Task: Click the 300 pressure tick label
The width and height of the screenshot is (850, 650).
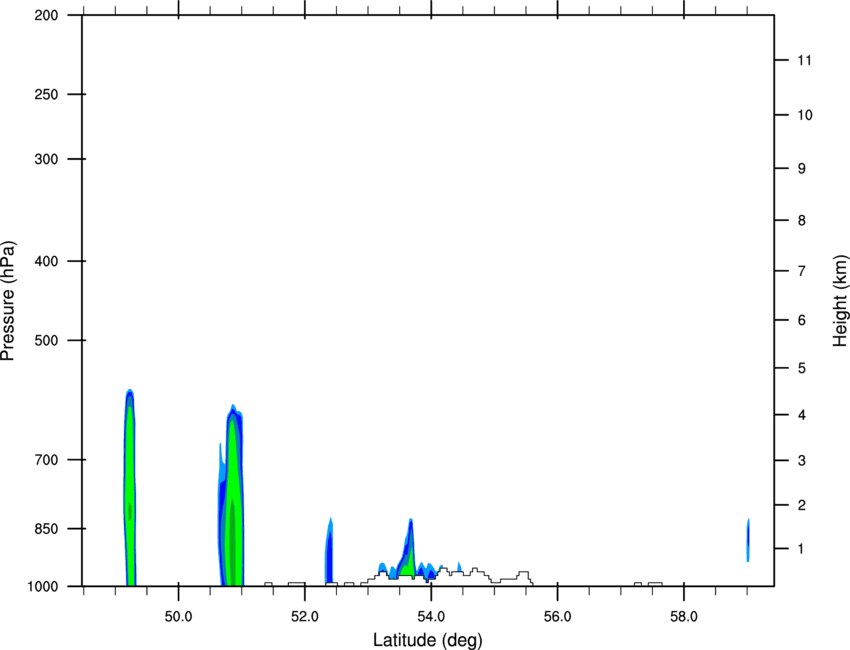Action: pyautogui.click(x=46, y=159)
